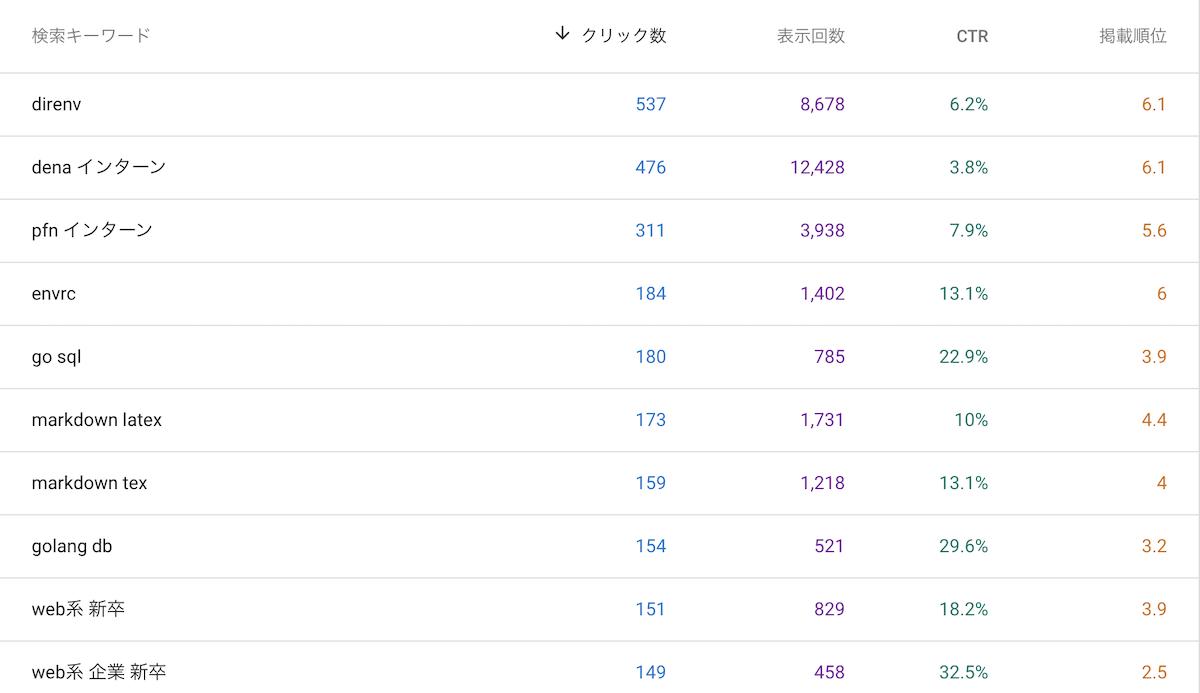Open the direnv keyword row

coord(56,104)
